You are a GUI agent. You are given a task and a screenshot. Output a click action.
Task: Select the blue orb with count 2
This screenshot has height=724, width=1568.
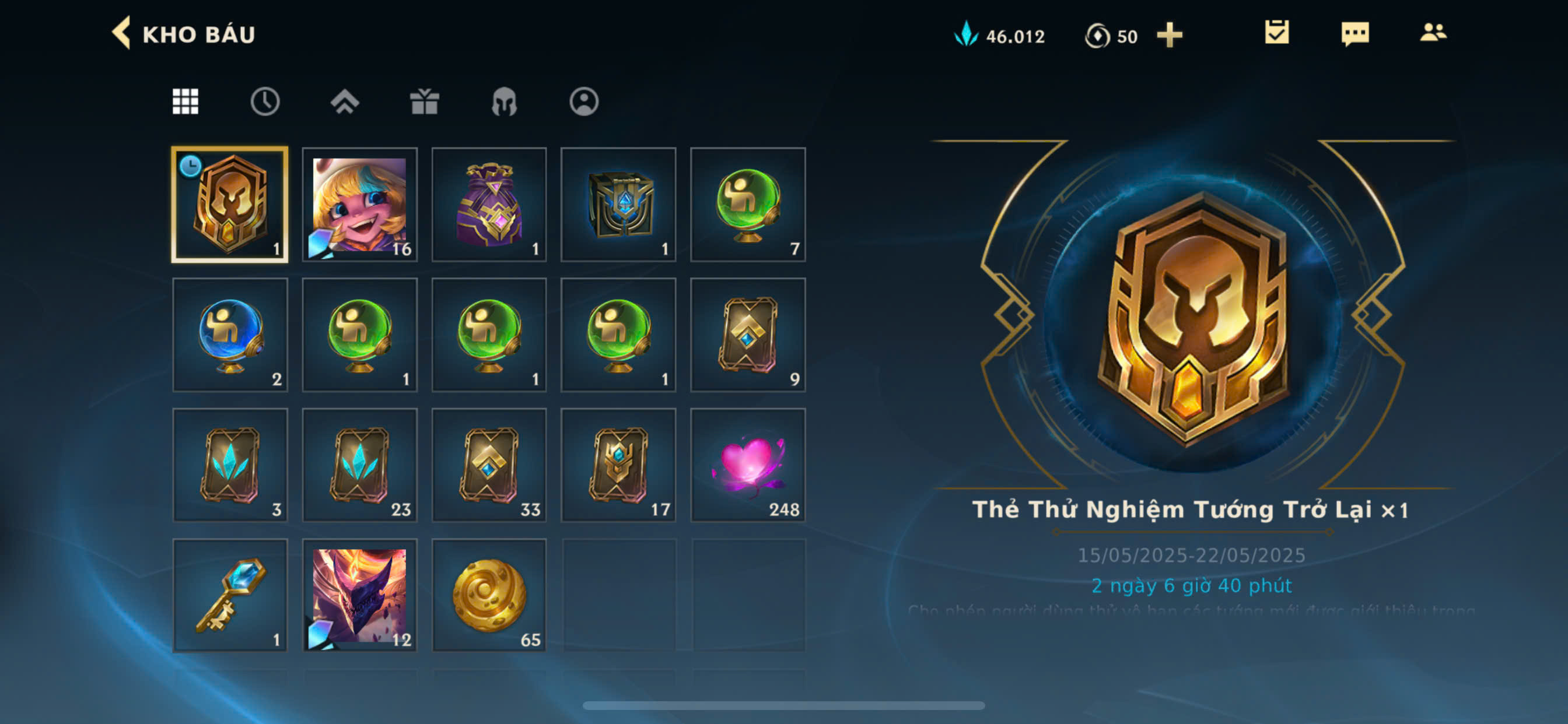[x=230, y=335]
